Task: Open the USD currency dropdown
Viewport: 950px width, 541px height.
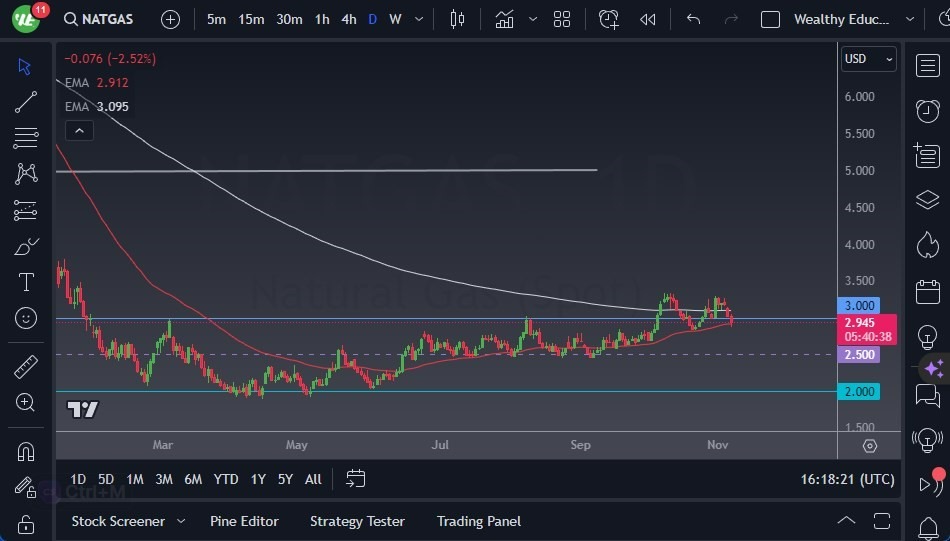Action: point(869,59)
